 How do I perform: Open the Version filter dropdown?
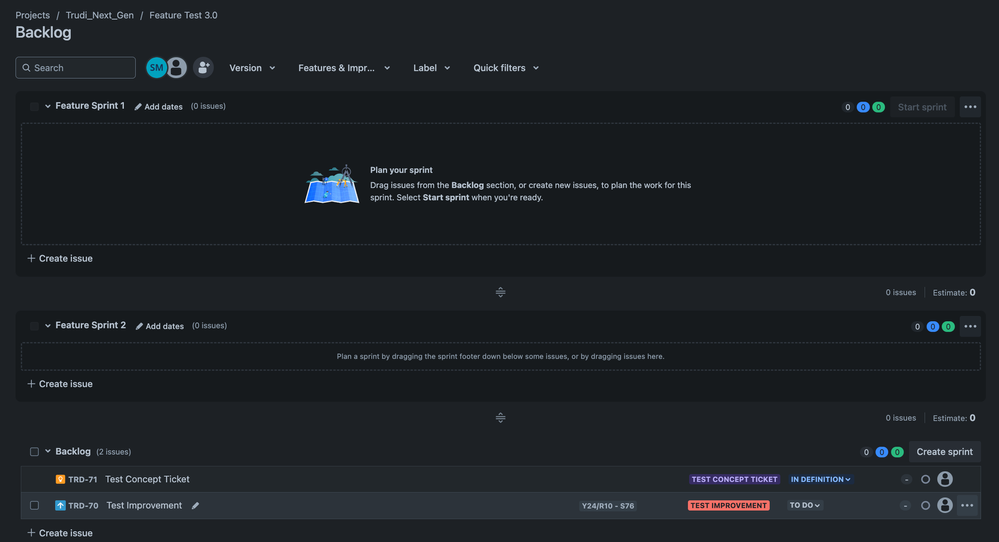[x=252, y=68]
